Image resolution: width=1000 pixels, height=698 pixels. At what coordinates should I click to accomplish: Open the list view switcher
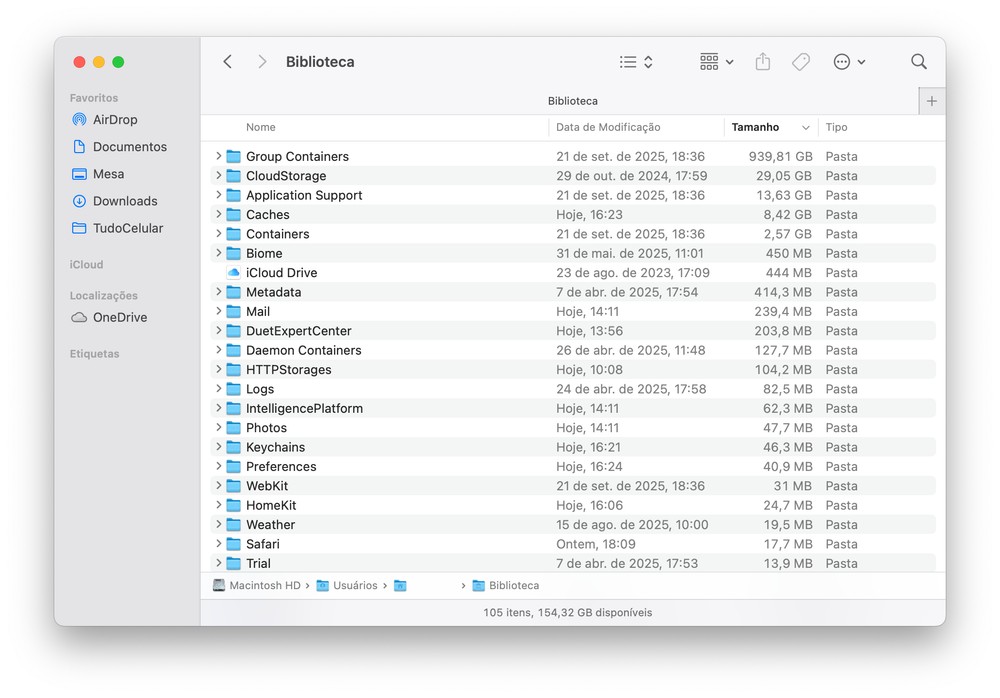pyautogui.click(x=636, y=62)
